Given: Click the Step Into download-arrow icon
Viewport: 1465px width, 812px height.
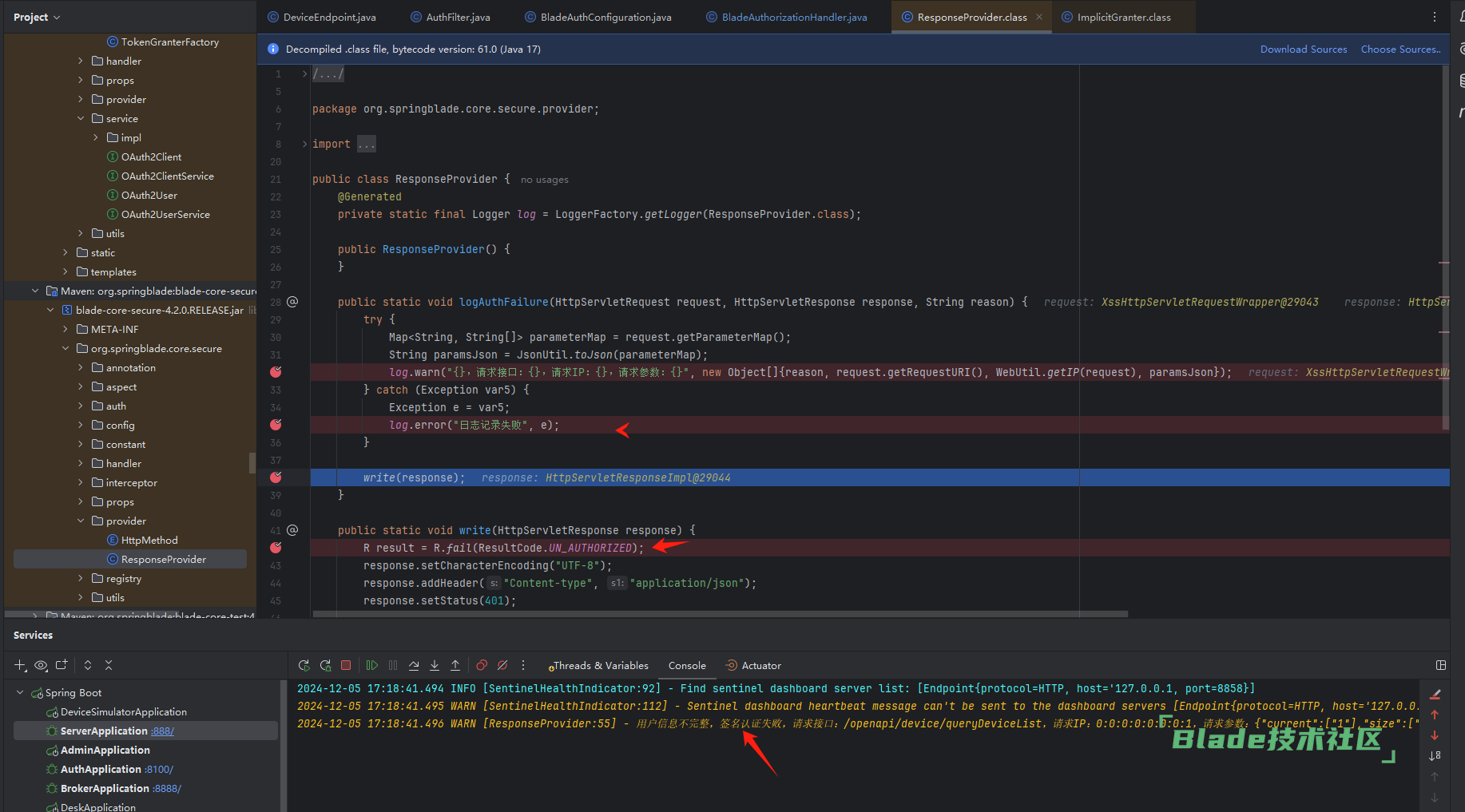Looking at the screenshot, I should [x=435, y=665].
